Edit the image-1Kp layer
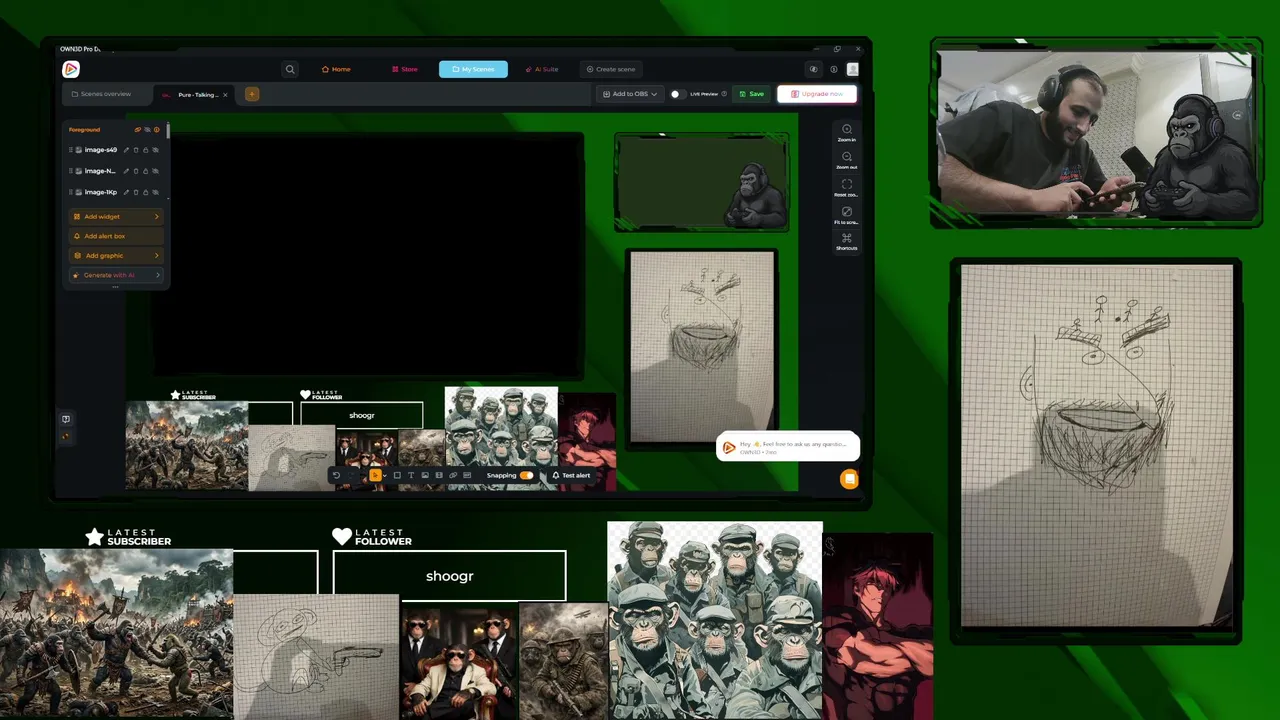This screenshot has height=720, width=1280. (x=127, y=192)
